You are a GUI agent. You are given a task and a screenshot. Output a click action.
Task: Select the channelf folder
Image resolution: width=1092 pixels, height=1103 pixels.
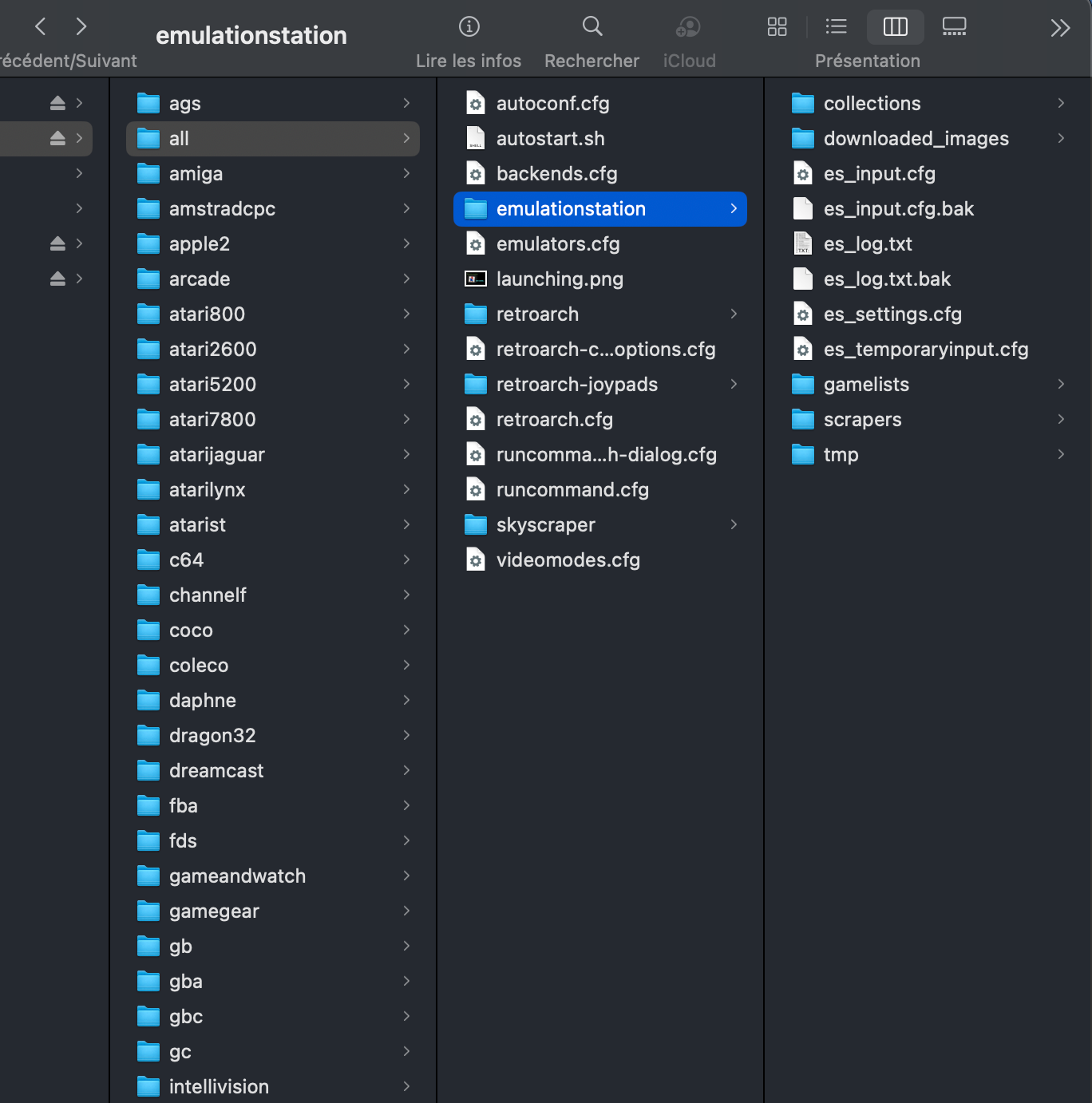[x=273, y=595]
